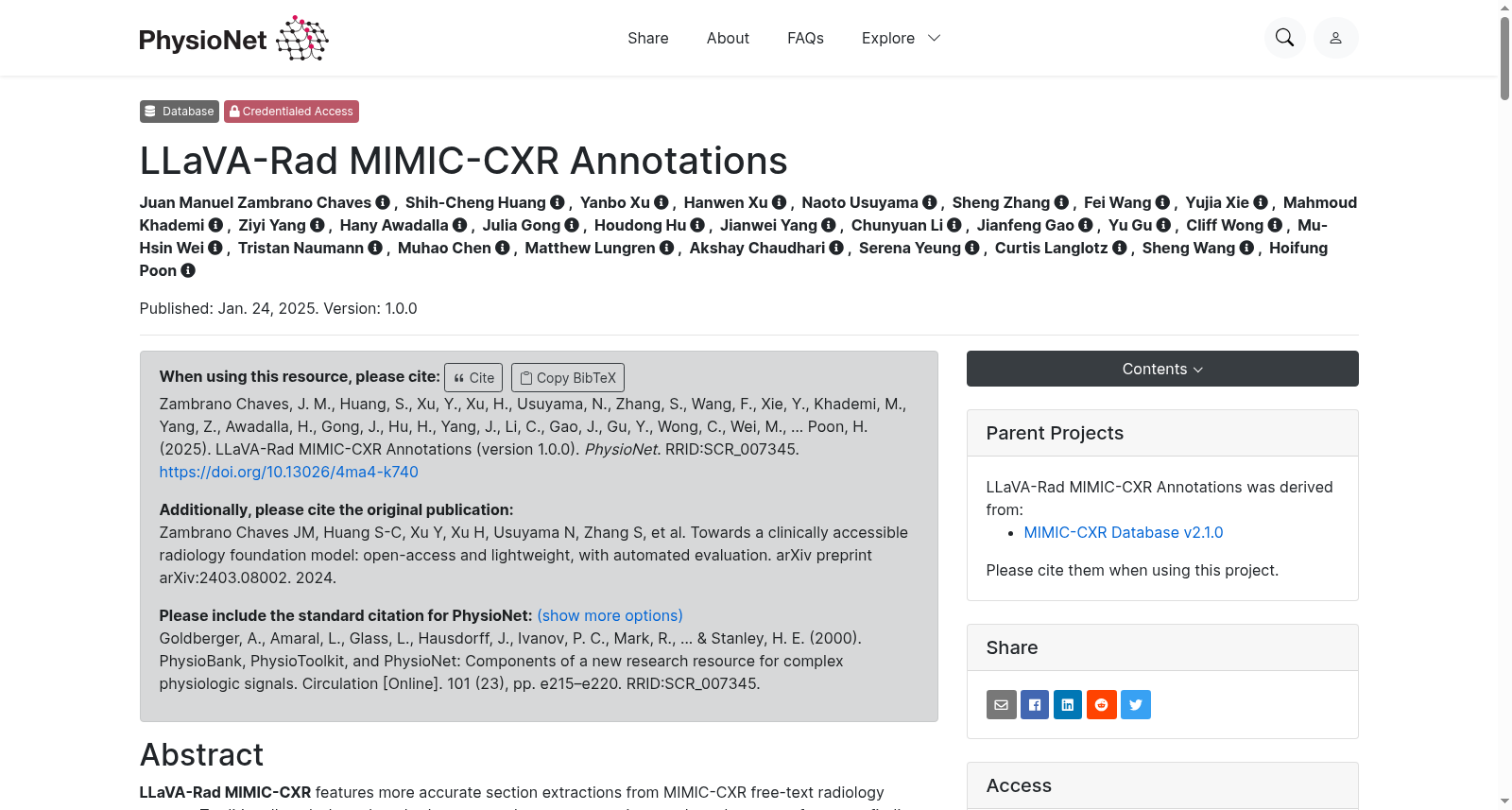
Task: Share via email icon
Action: (x=1002, y=705)
